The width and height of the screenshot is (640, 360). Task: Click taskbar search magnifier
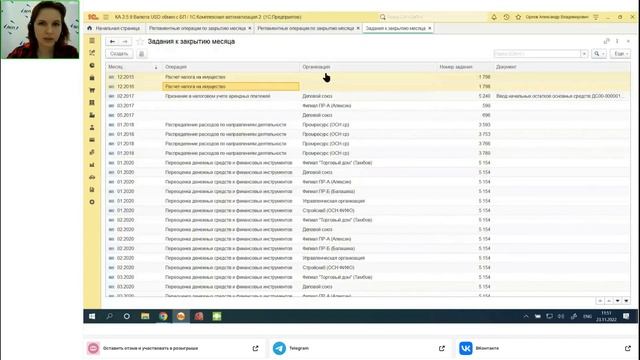tap(109, 316)
